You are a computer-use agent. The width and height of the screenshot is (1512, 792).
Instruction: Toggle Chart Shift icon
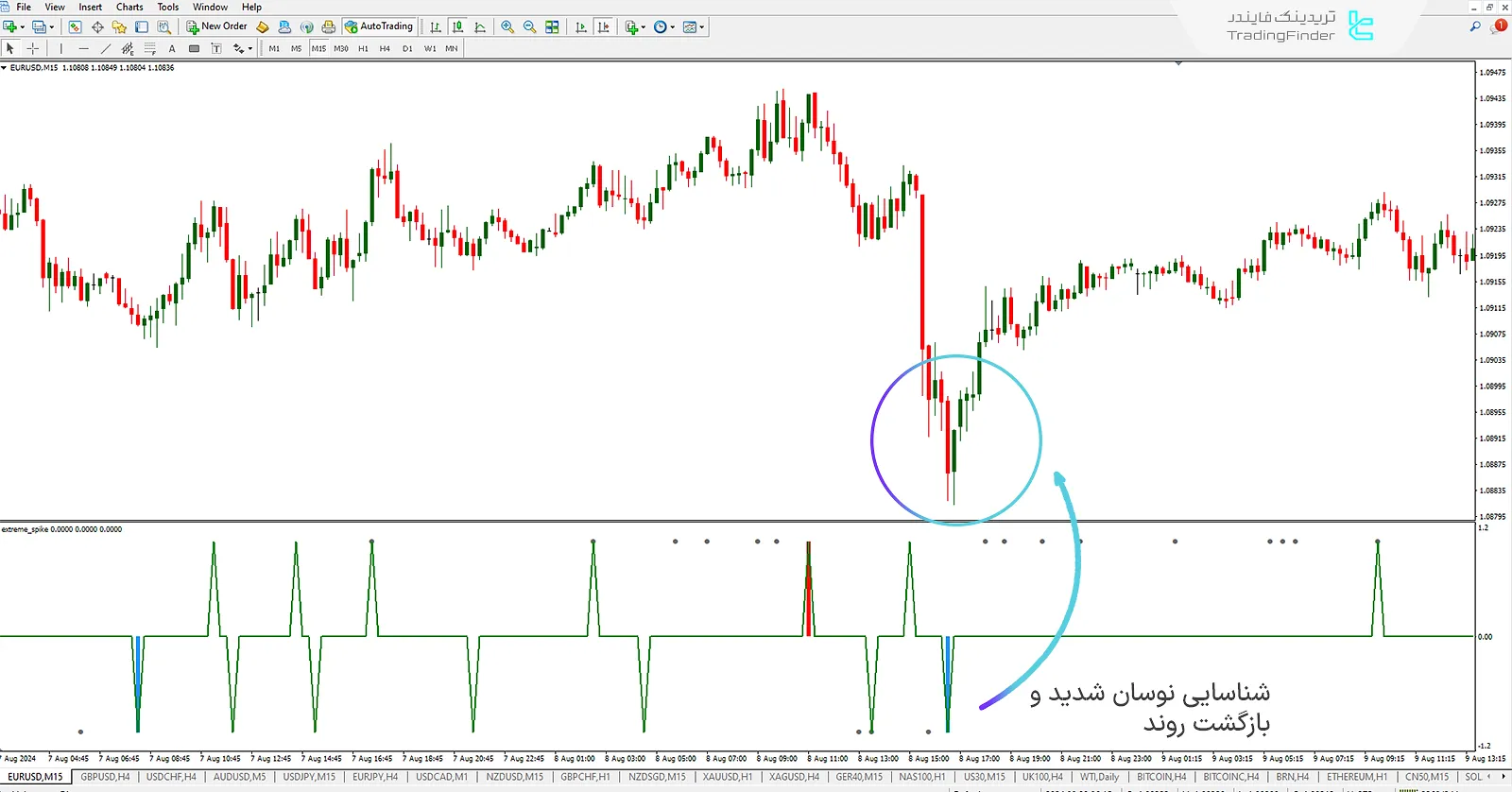pos(603,27)
